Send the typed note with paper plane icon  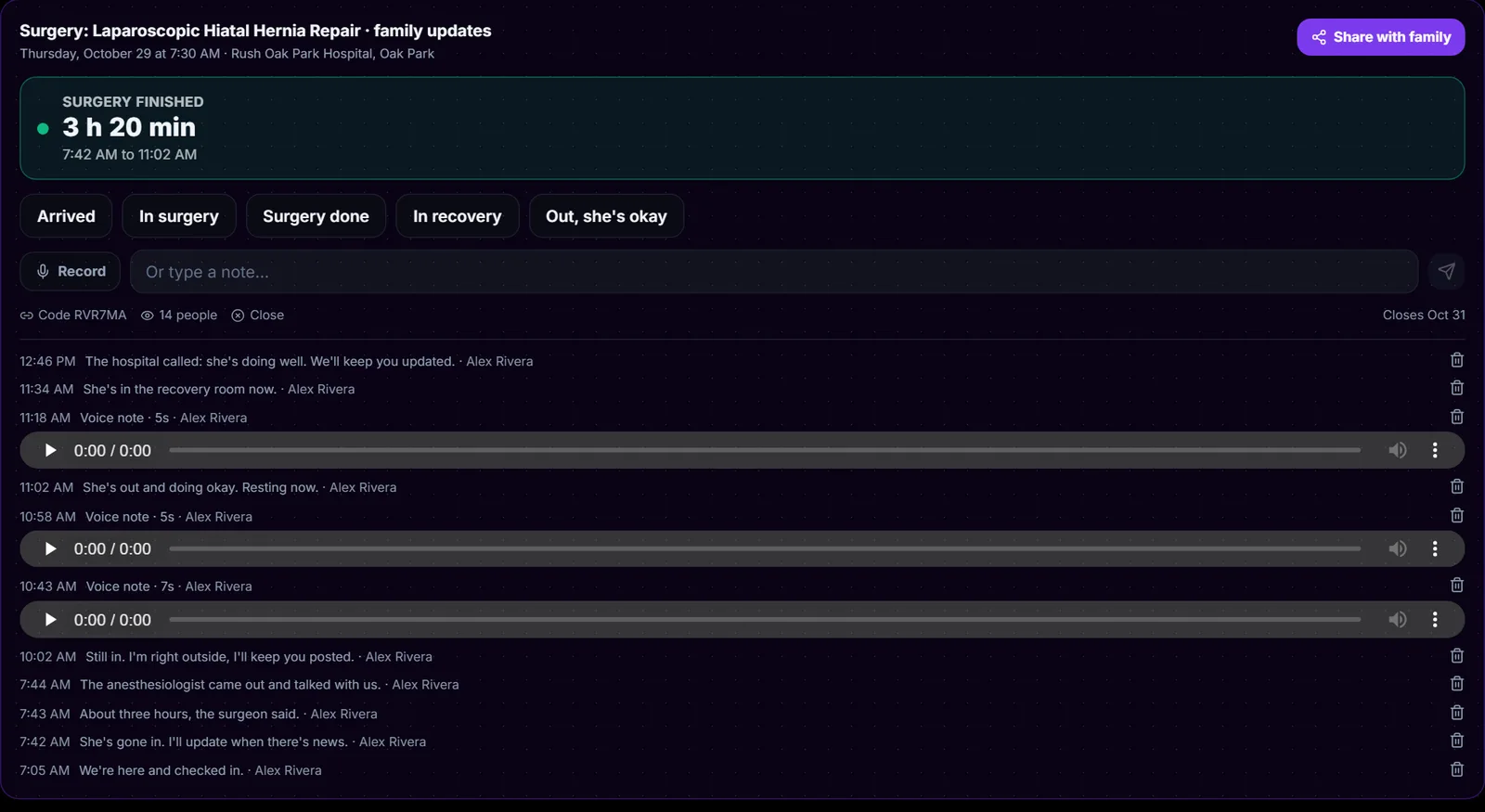tap(1446, 271)
